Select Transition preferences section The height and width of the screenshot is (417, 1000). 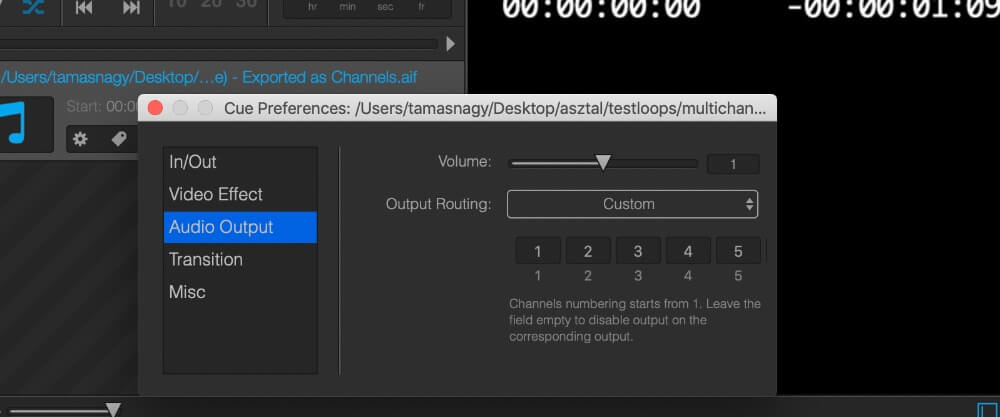[x=240, y=260]
